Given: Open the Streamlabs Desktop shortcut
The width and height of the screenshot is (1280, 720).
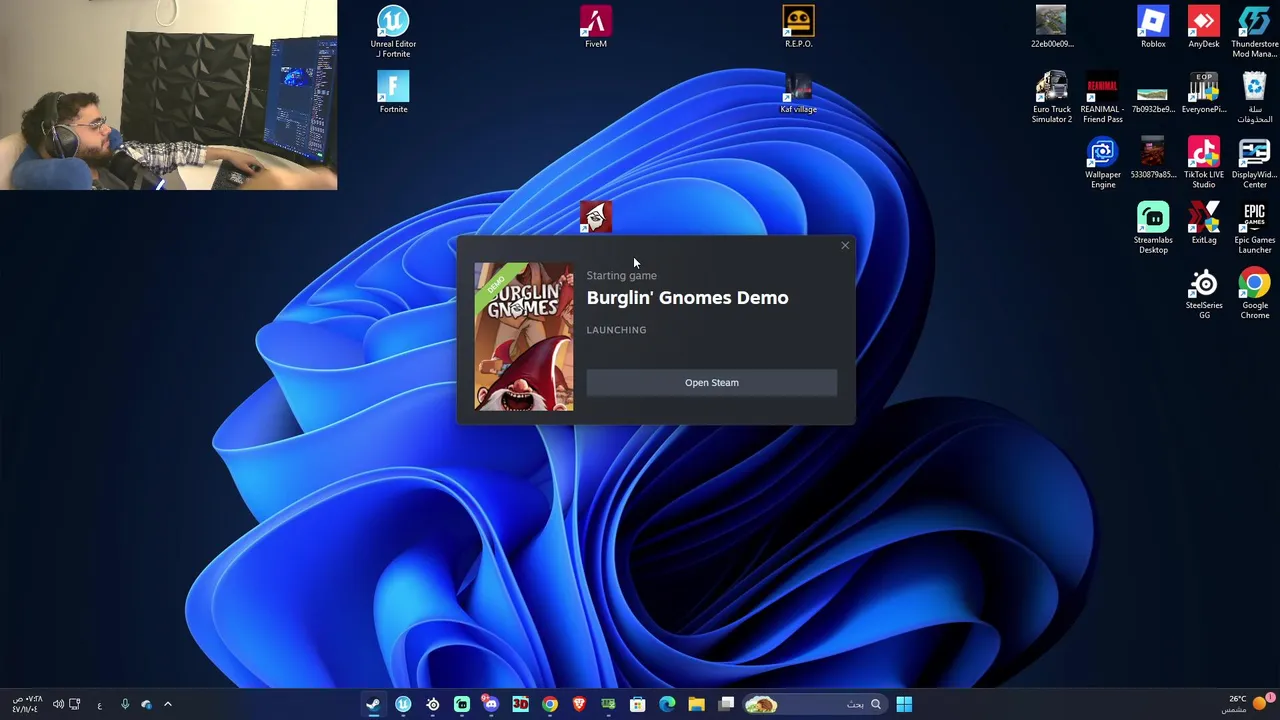Looking at the screenshot, I should tap(1152, 228).
